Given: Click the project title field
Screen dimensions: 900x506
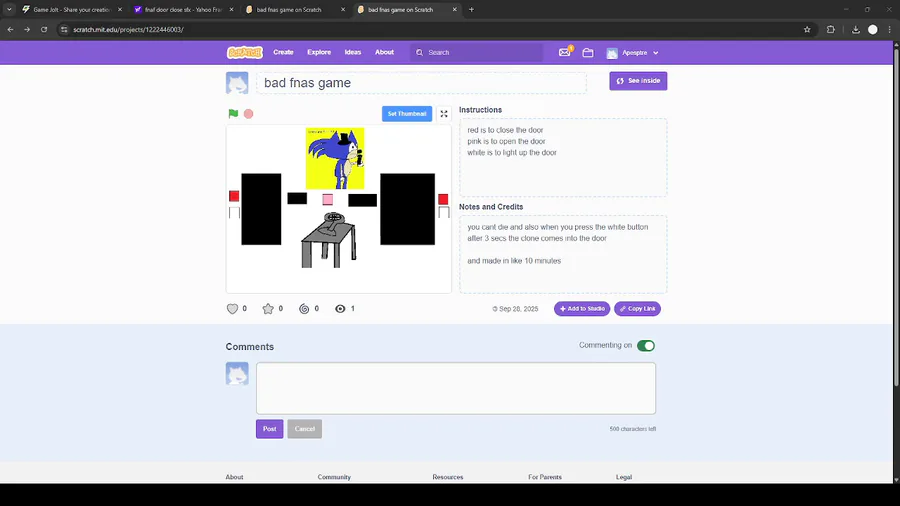Looking at the screenshot, I should coord(421,83).
